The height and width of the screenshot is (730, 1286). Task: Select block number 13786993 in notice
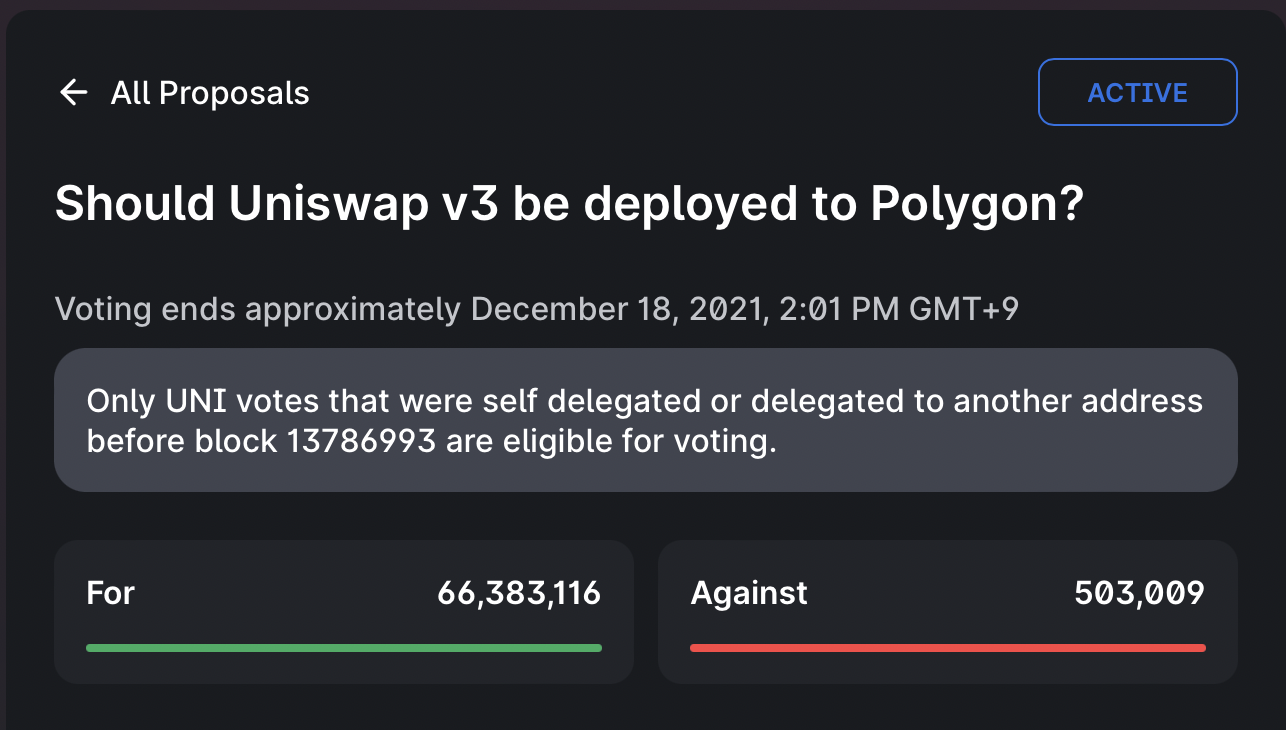[361, 441]
